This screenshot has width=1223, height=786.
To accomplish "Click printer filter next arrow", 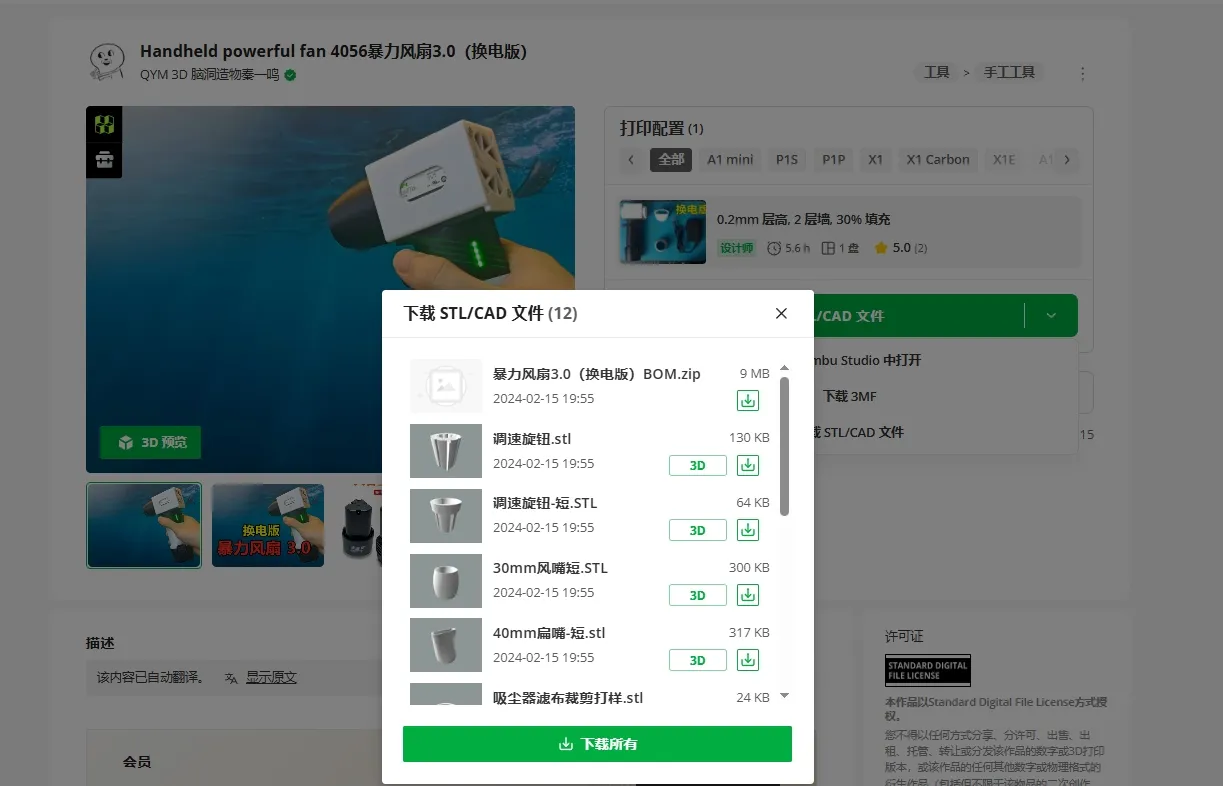I will coord(1067,159).
